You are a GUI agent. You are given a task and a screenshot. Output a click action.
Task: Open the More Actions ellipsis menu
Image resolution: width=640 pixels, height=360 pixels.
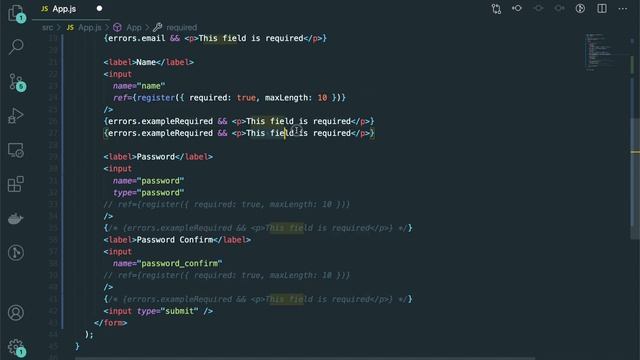[x=622, y=9]
